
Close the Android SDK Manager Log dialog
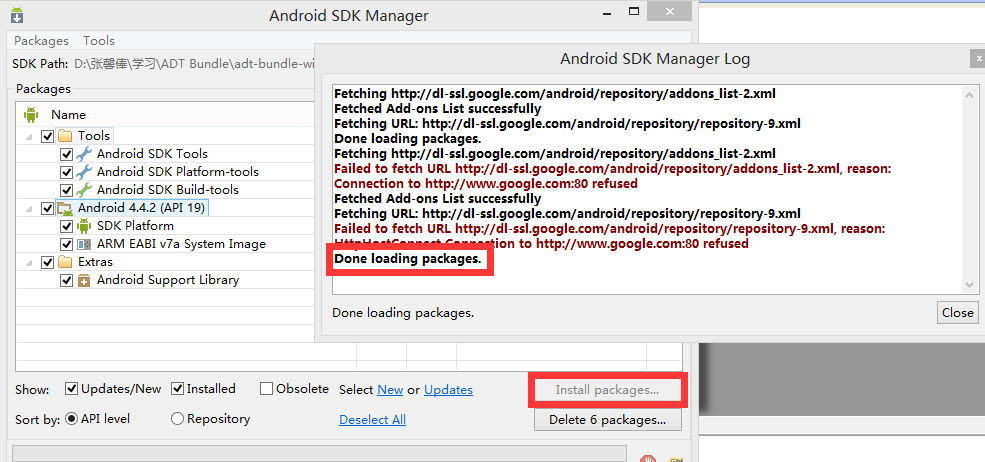977,59
